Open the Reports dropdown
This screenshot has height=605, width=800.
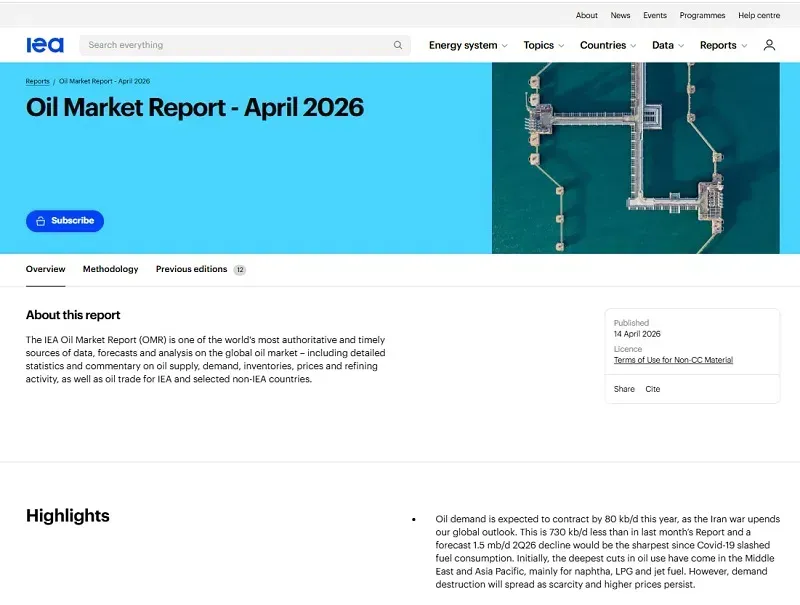point(723,45)
